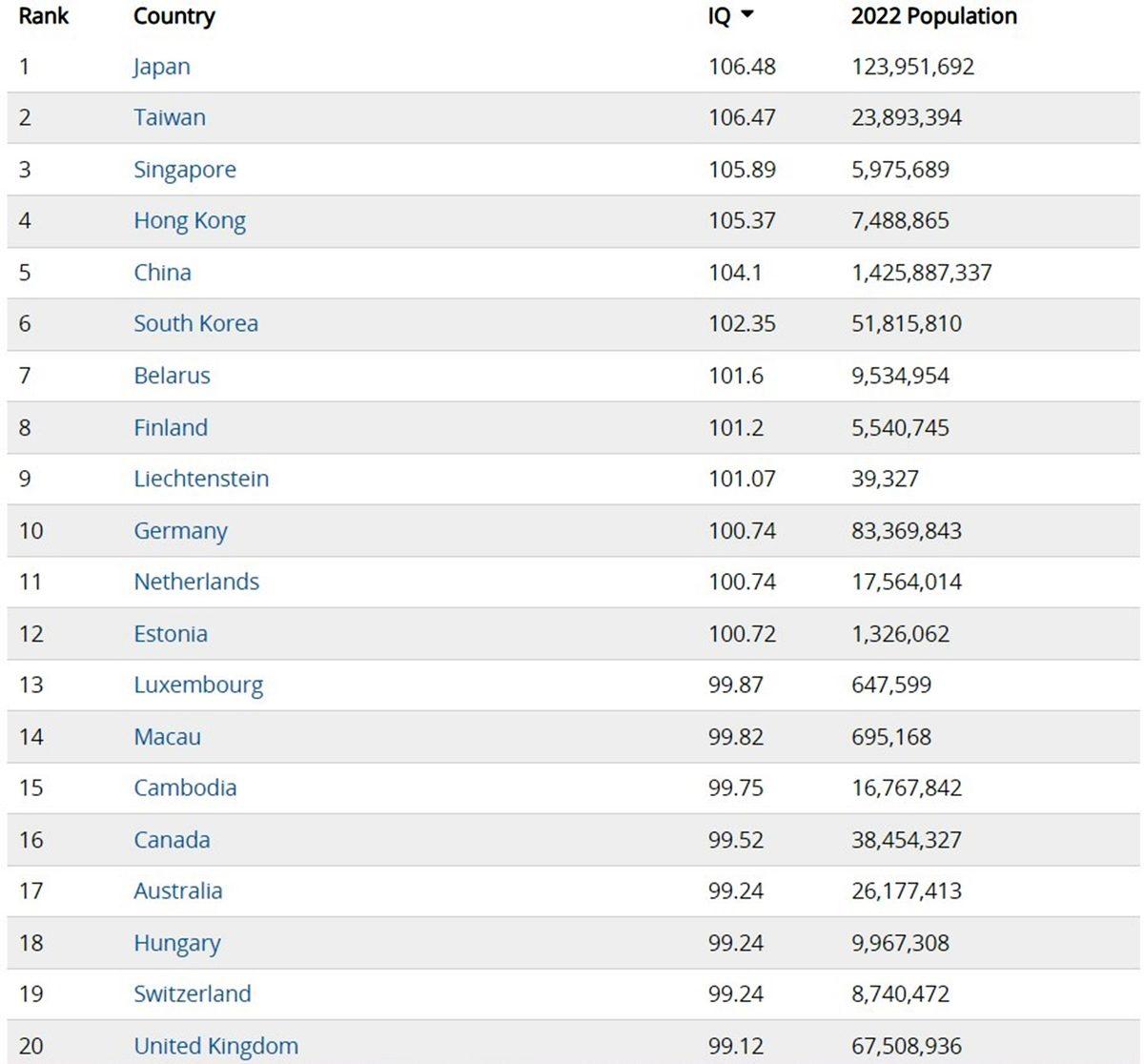Select the Belarus link
1144x1064 pixels.
pyautogui.click(x=172, y=376)
